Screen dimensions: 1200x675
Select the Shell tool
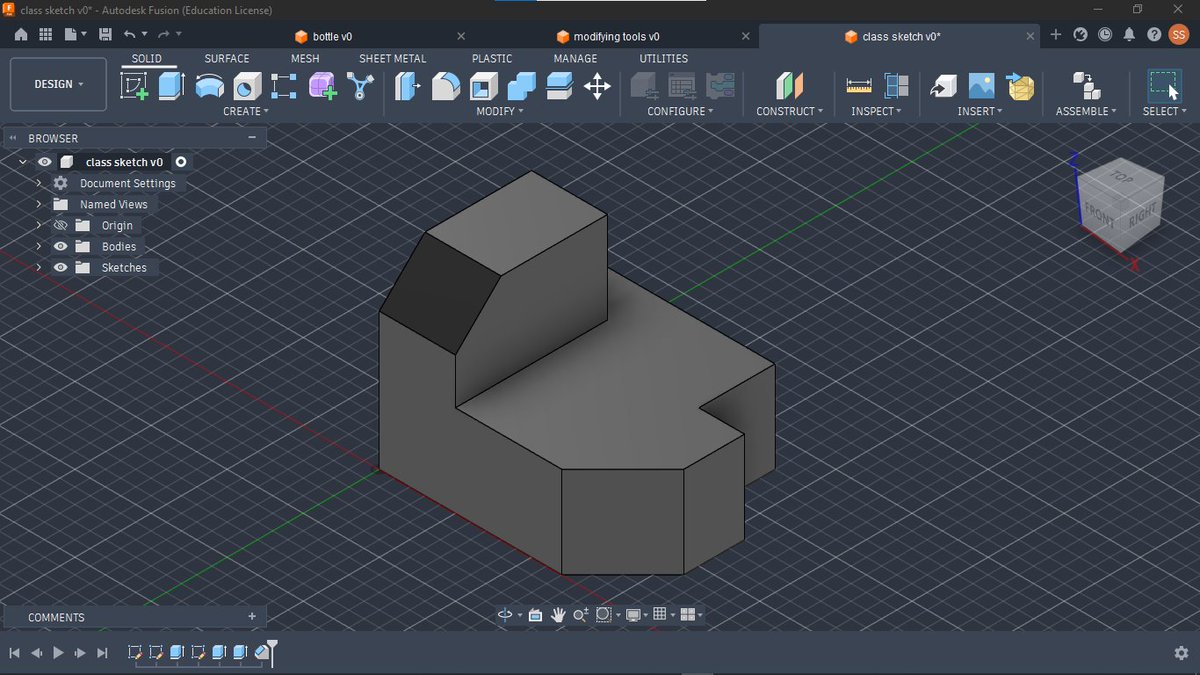click(484, 86)
